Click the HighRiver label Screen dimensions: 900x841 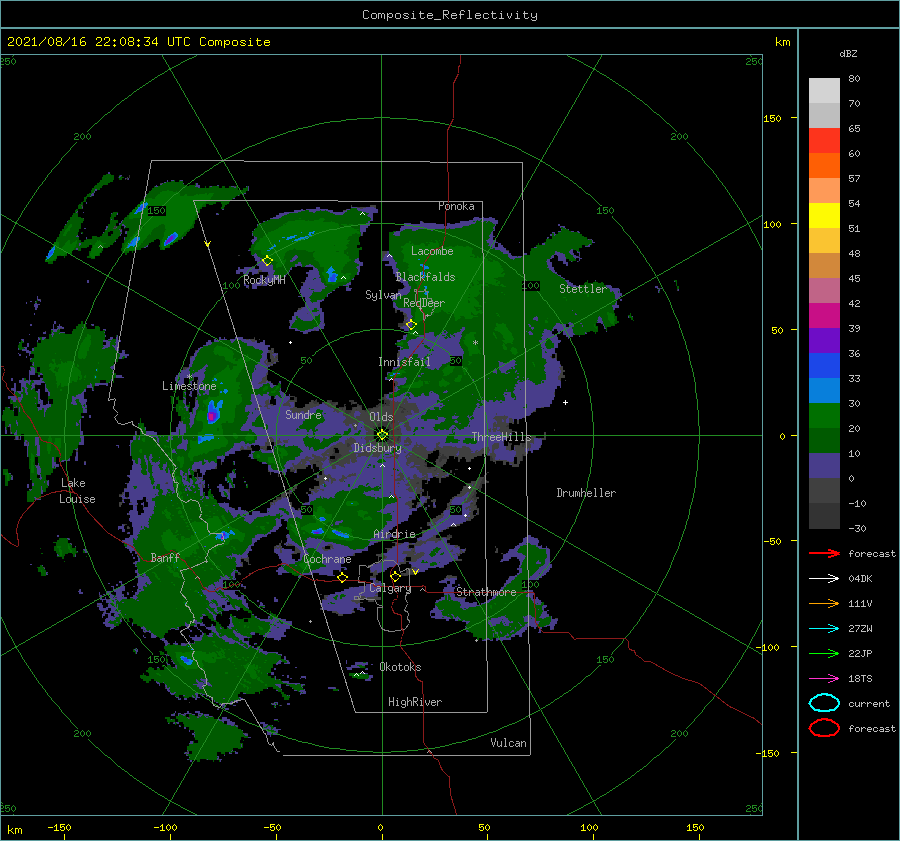click(x=415, y=702)
